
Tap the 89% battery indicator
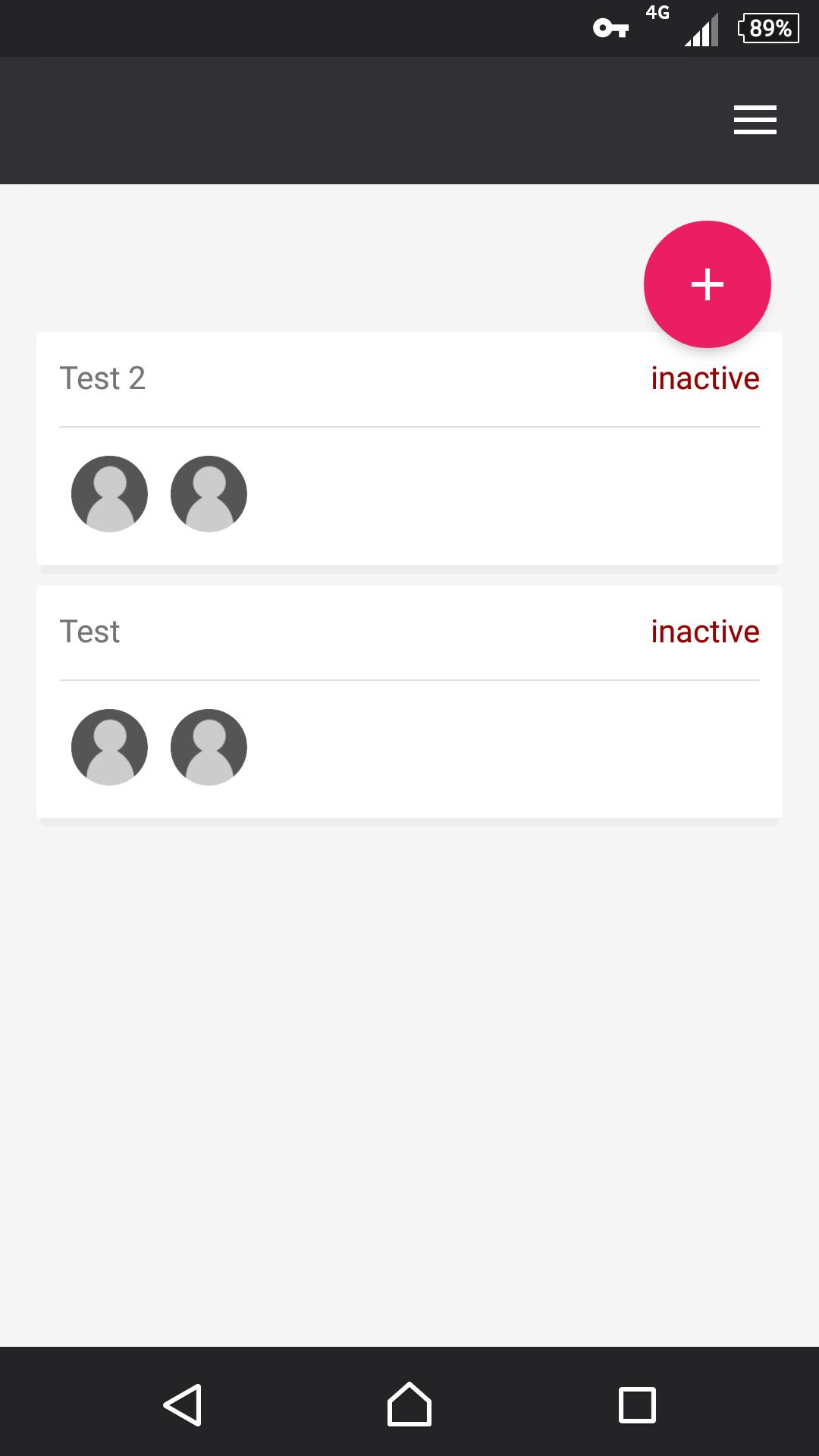coord(768,28)
